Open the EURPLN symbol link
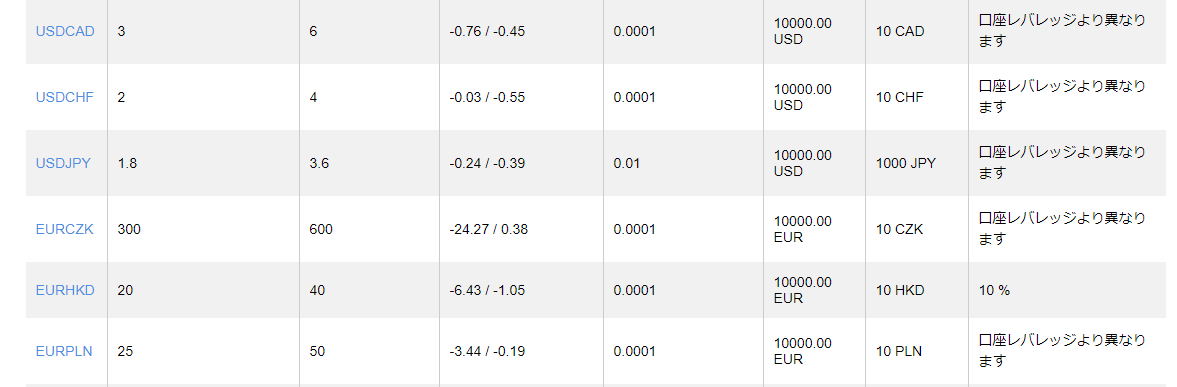Screen dimensions: 1177x387 pos(64,350)
